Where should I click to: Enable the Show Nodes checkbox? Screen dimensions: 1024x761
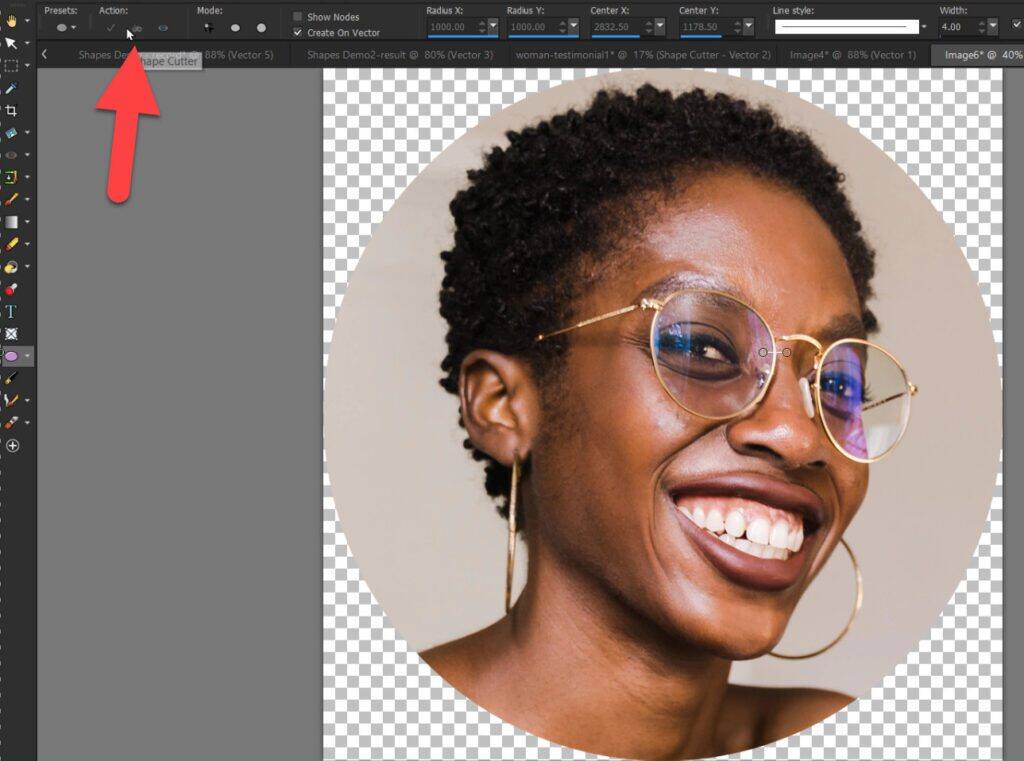(296, 16)
